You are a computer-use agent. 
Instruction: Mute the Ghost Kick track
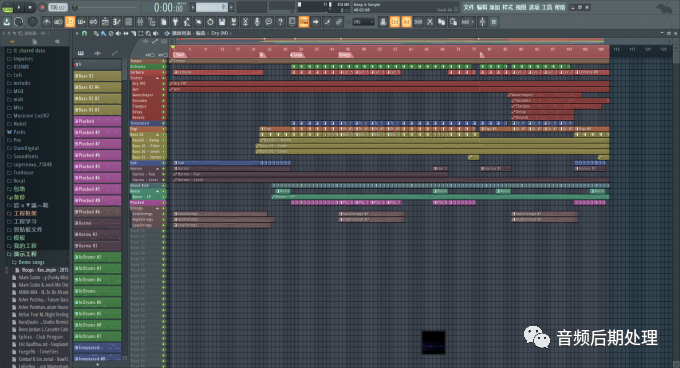[x=163, y=186]
